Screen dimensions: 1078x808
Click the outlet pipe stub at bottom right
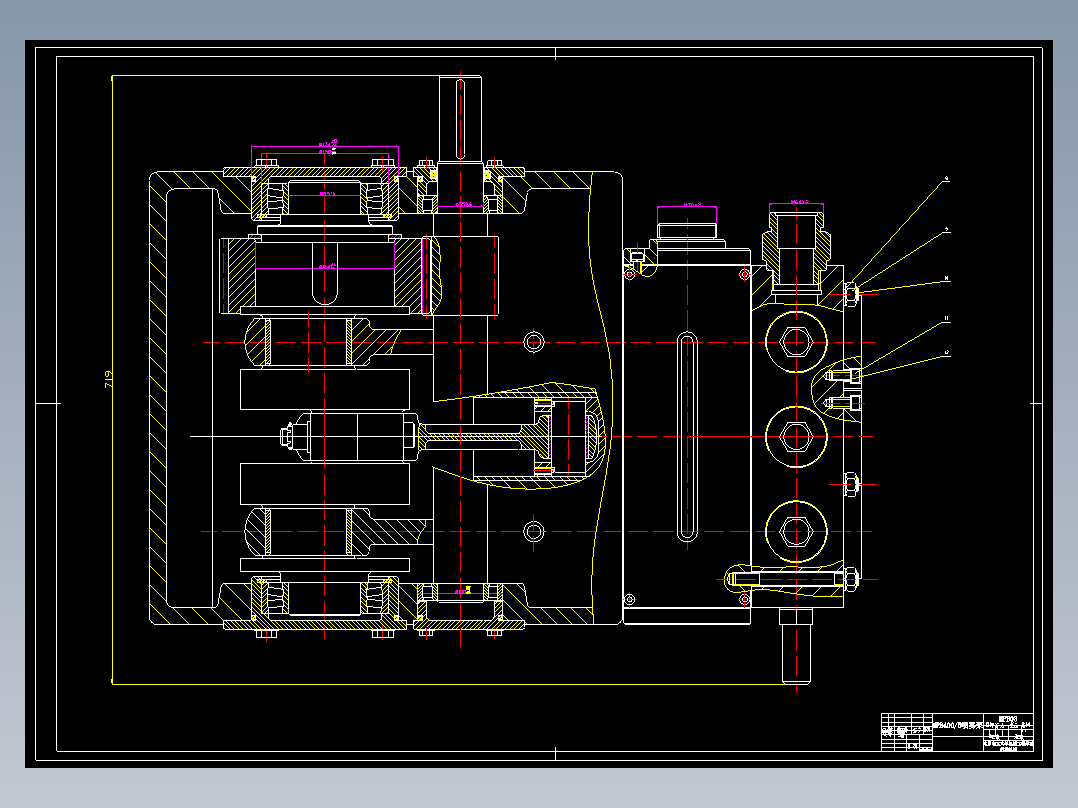point(796,645)
